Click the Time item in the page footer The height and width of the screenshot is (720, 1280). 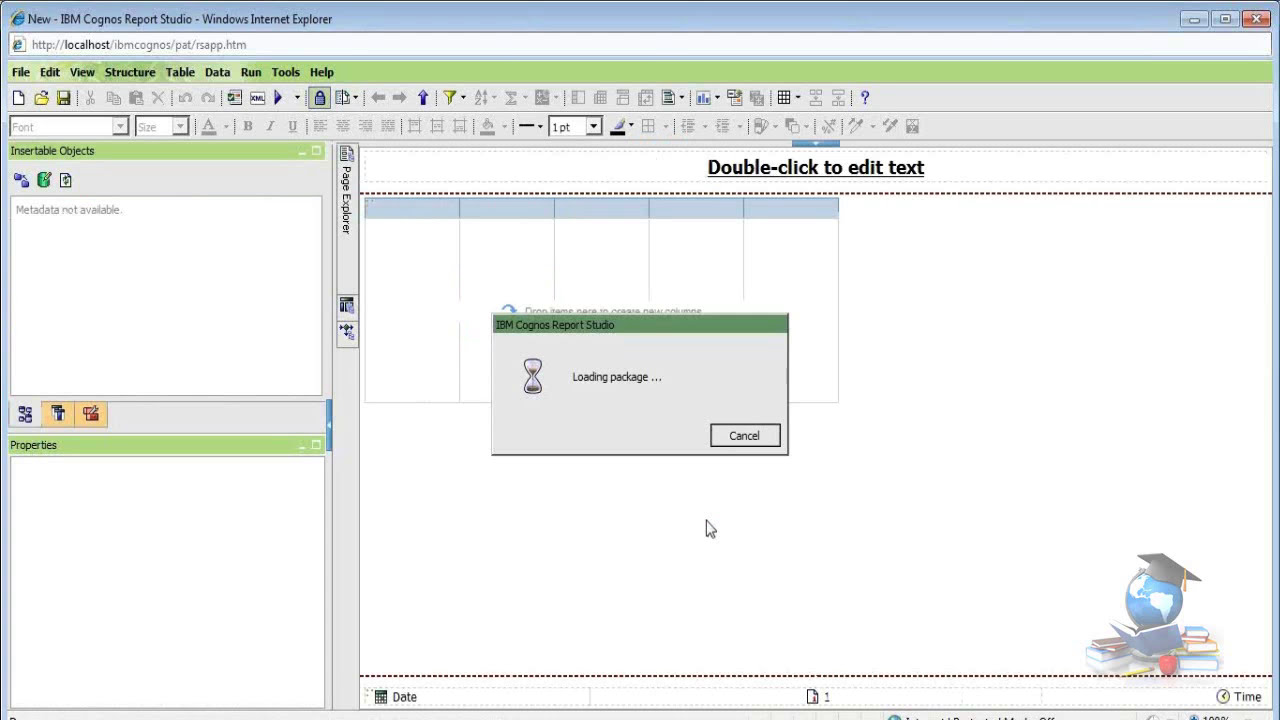[1239, 697]
